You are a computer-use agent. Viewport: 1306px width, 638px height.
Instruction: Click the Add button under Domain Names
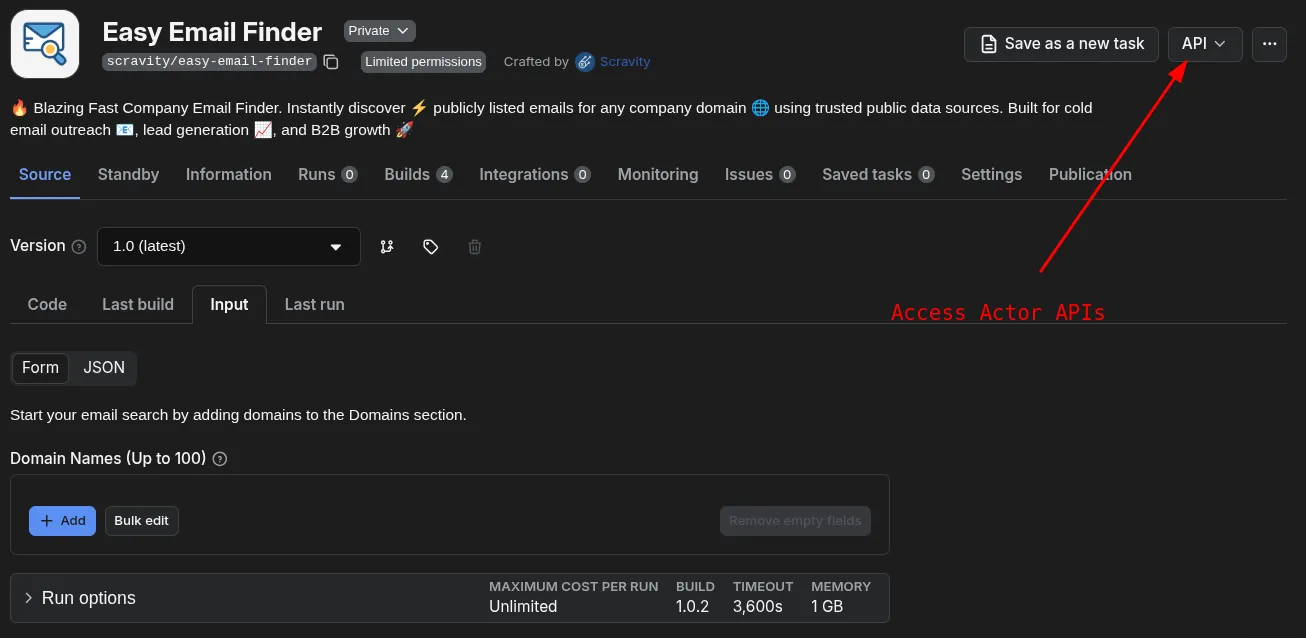[62, 520]
